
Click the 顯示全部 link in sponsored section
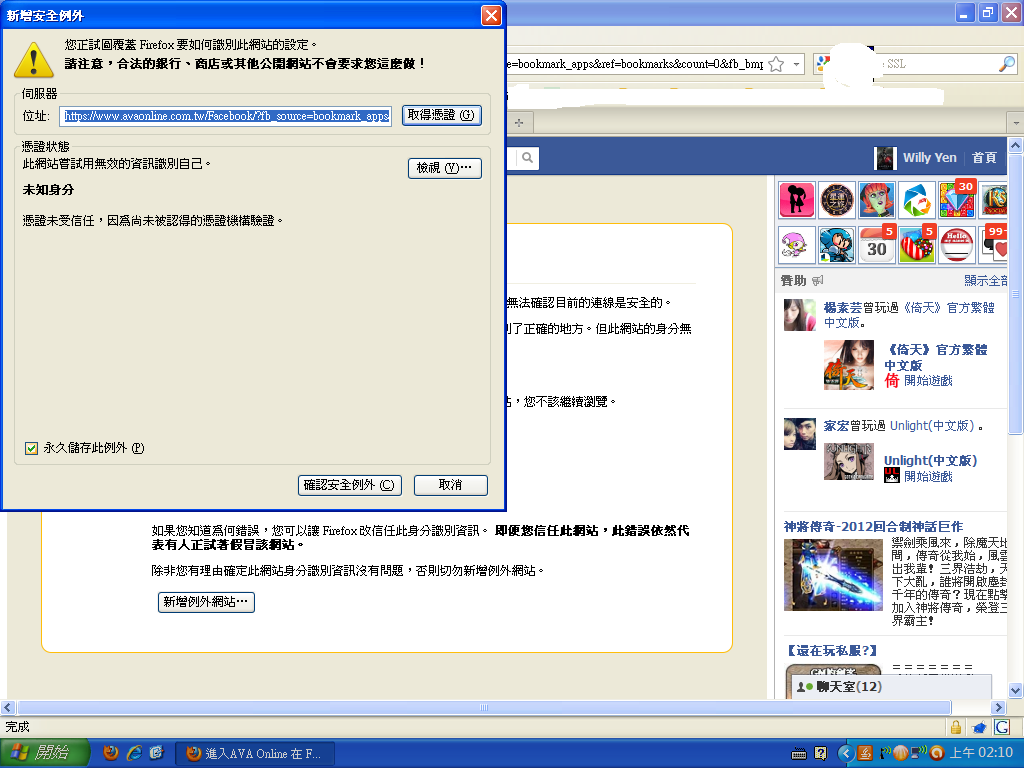[x=985, y=280]
